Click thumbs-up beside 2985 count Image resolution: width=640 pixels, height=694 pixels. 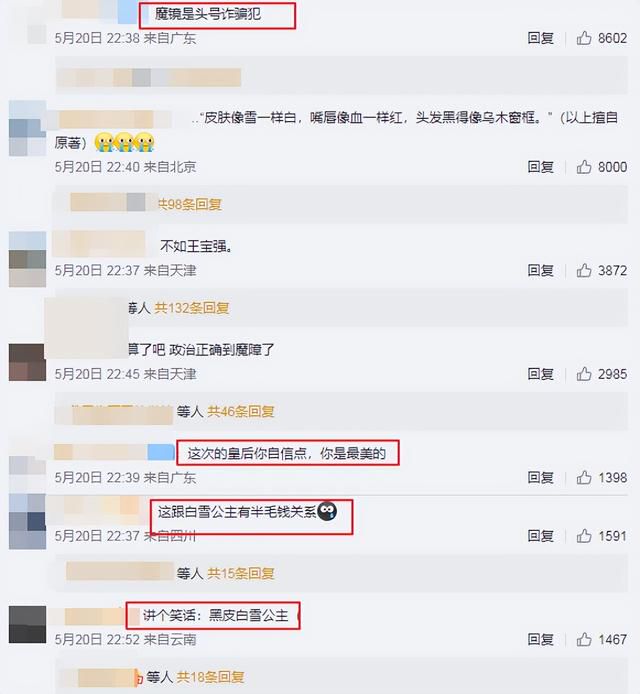[584, 374]
